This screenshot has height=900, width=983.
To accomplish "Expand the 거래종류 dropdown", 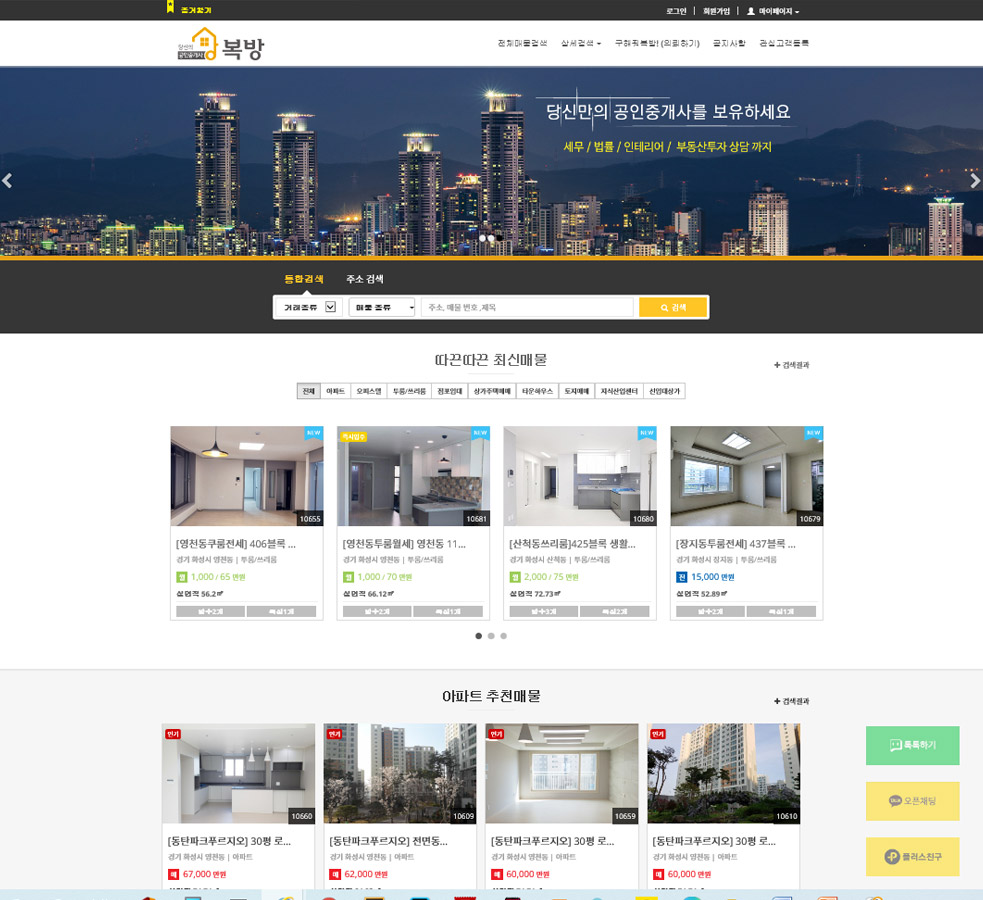I will point(309,307).
